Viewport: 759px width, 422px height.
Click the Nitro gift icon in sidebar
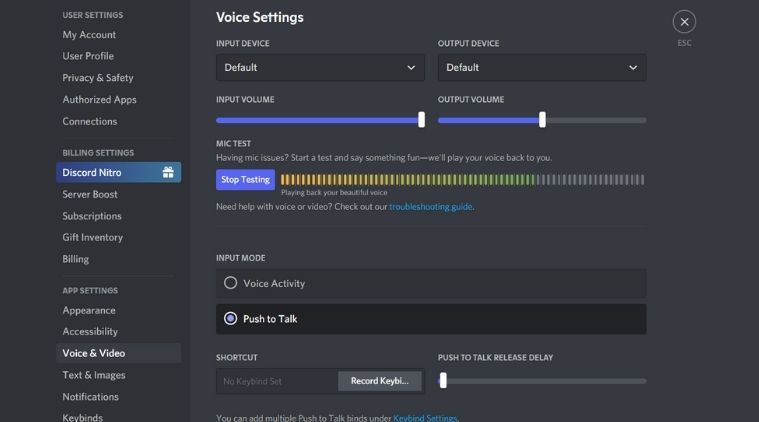tap(168, 173)
